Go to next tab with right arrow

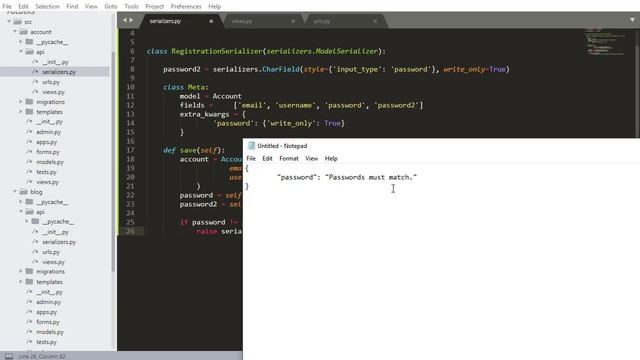click(131, 20)
